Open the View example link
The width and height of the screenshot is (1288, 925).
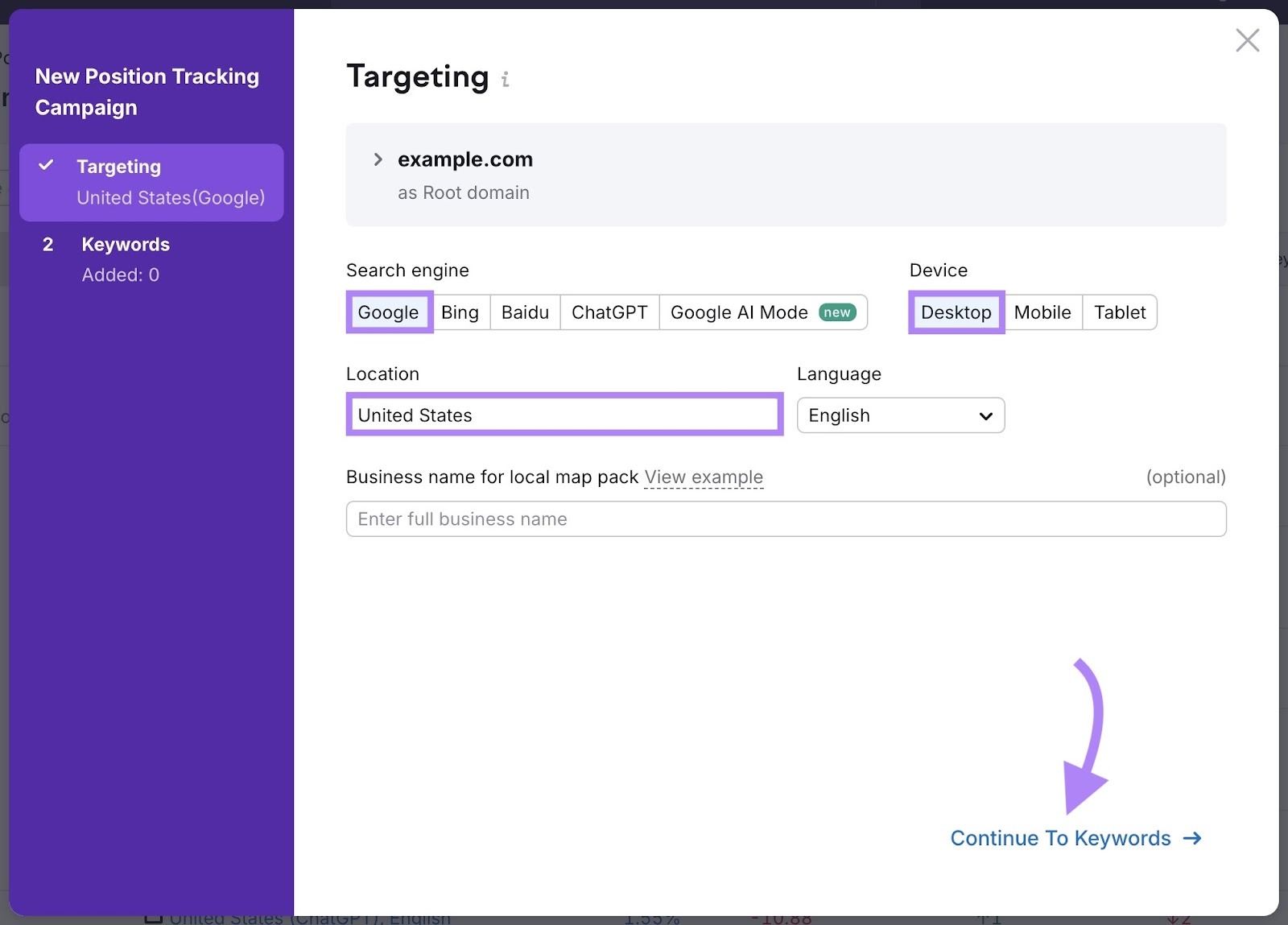pyautogui.click(x=703, y=477)
